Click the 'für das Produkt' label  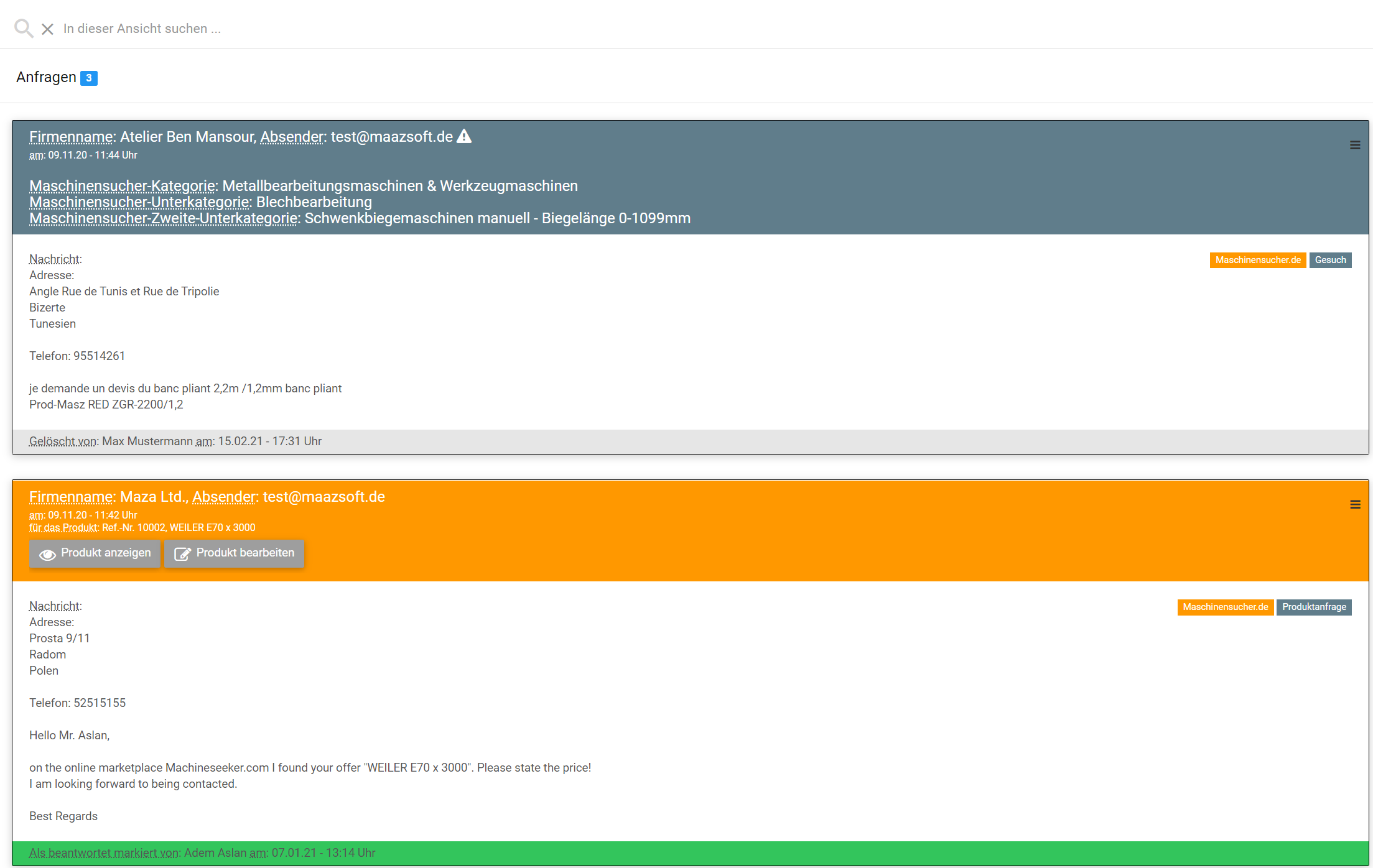point(63,527)
